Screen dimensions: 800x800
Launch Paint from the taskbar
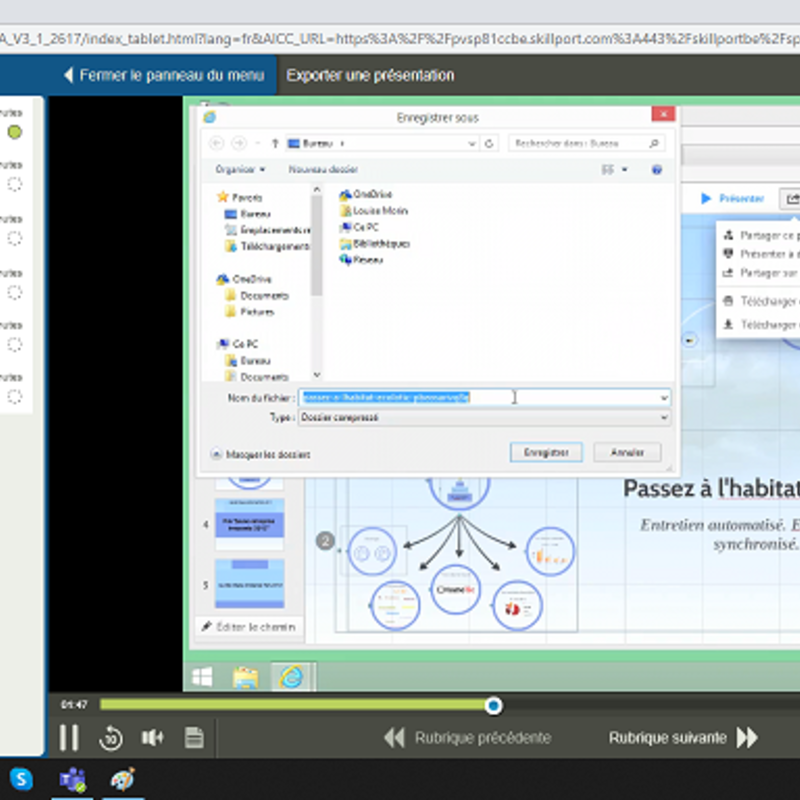pyautogui.click(x=122, y=779)
